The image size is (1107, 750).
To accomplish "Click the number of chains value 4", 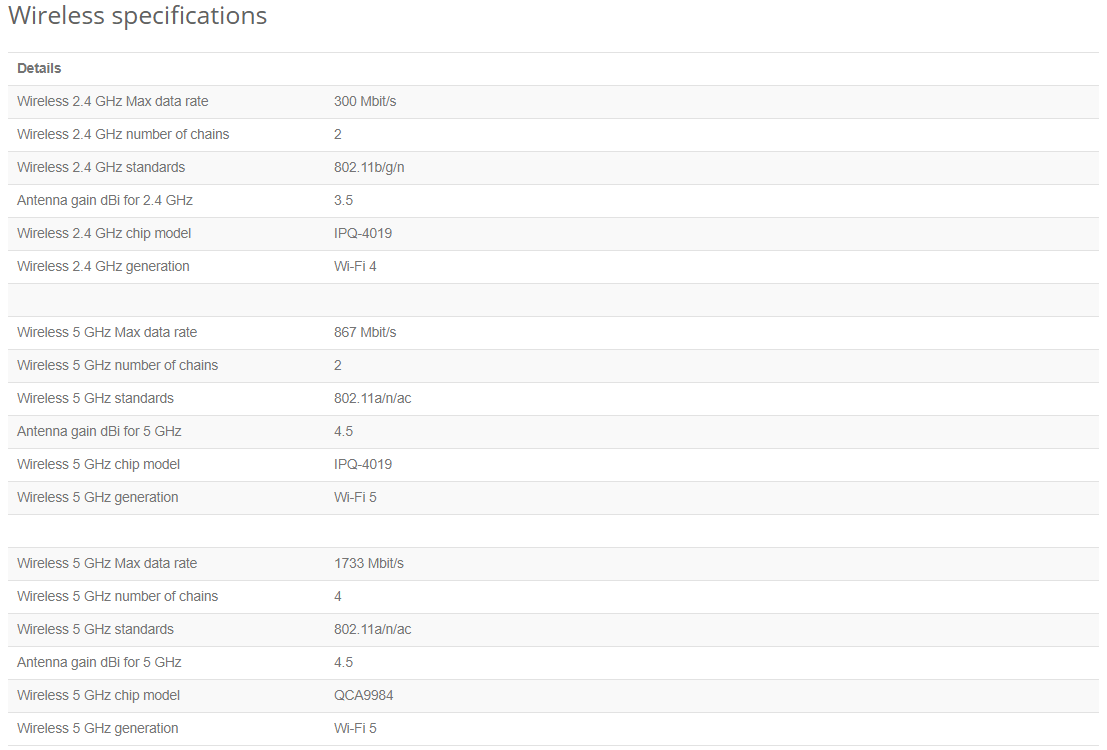I will [338, 596].
